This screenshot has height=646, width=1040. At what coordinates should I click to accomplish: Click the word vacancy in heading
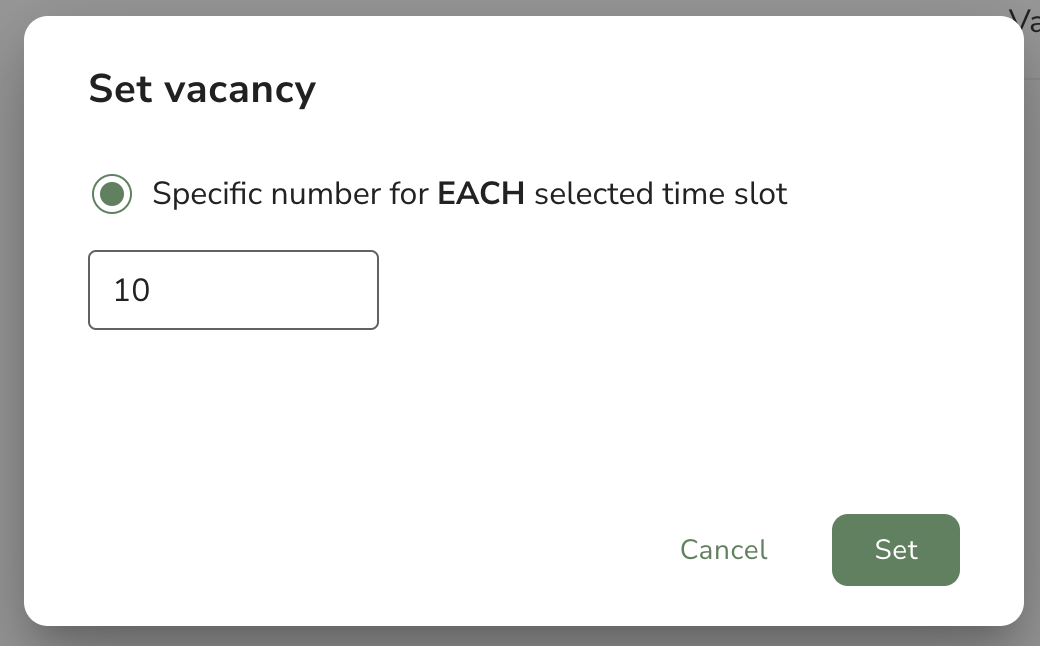240,90
